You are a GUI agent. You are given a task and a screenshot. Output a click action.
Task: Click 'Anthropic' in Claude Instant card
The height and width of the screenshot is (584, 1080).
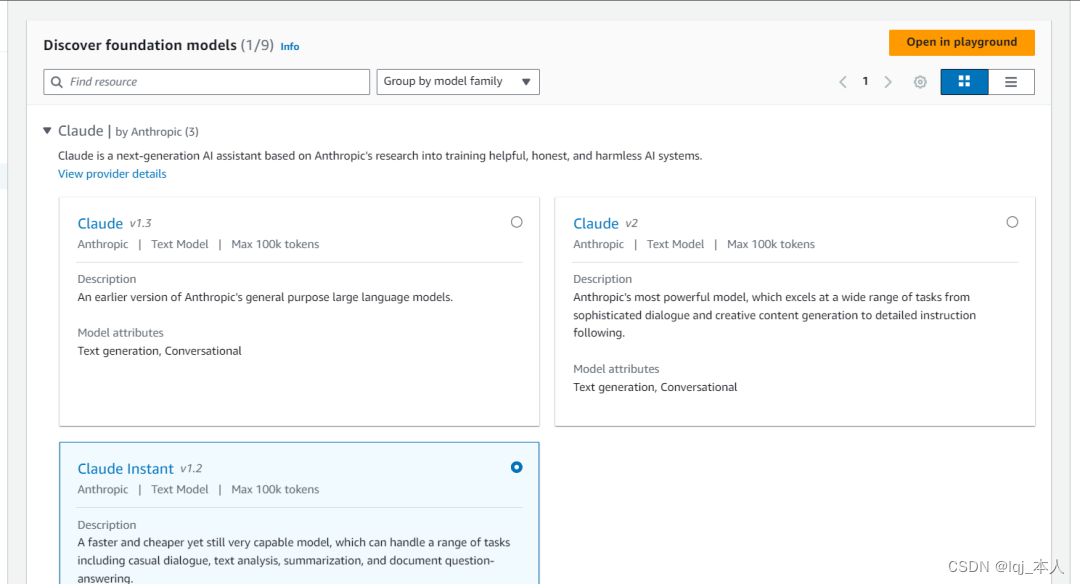(103, 489)
